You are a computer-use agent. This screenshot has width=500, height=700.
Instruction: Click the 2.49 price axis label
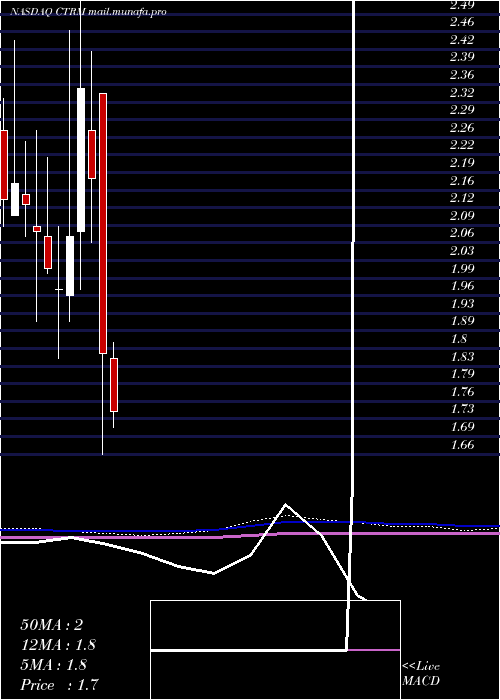[462, 5]
